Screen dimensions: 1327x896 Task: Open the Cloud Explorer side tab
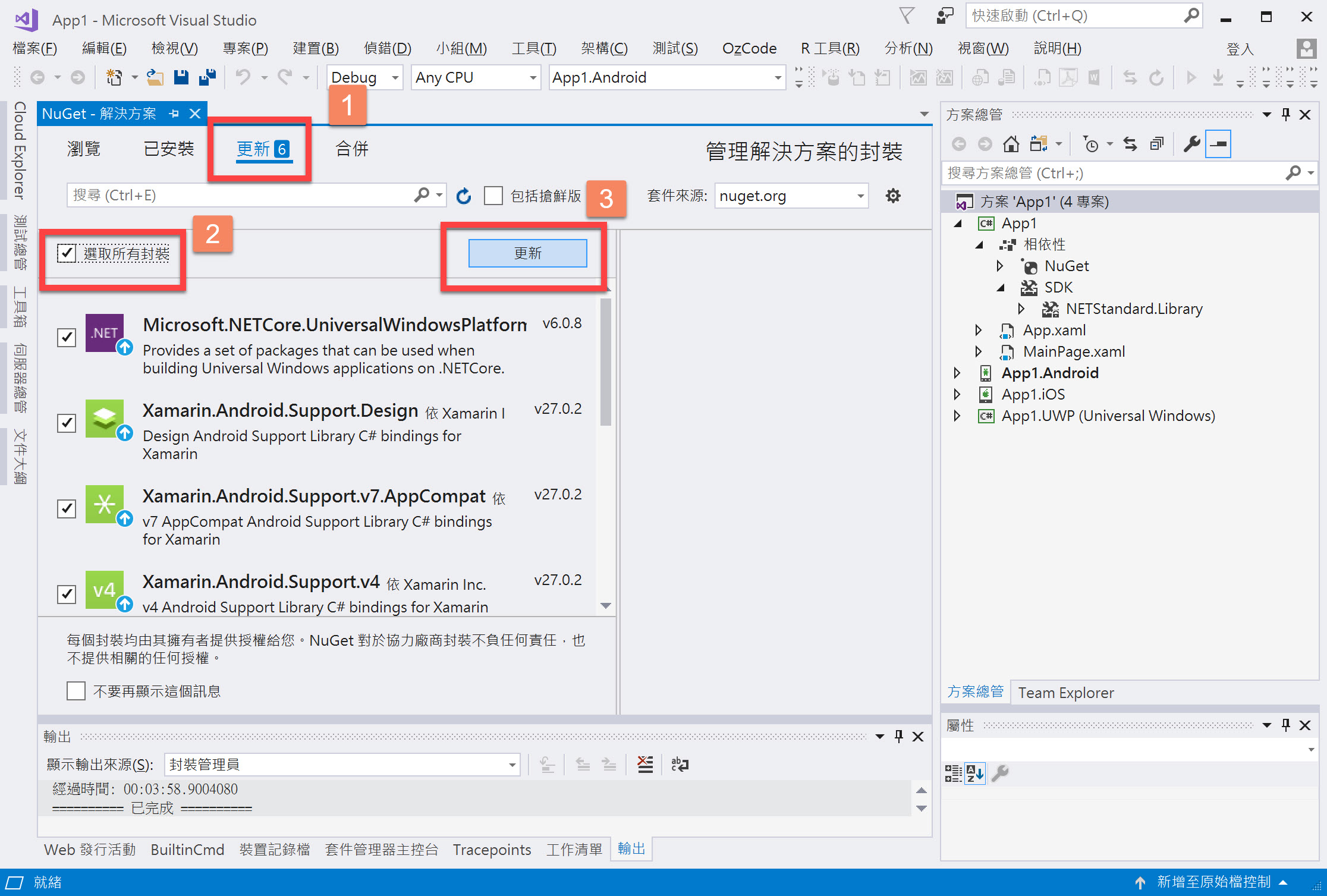click(x=20, y=150)
